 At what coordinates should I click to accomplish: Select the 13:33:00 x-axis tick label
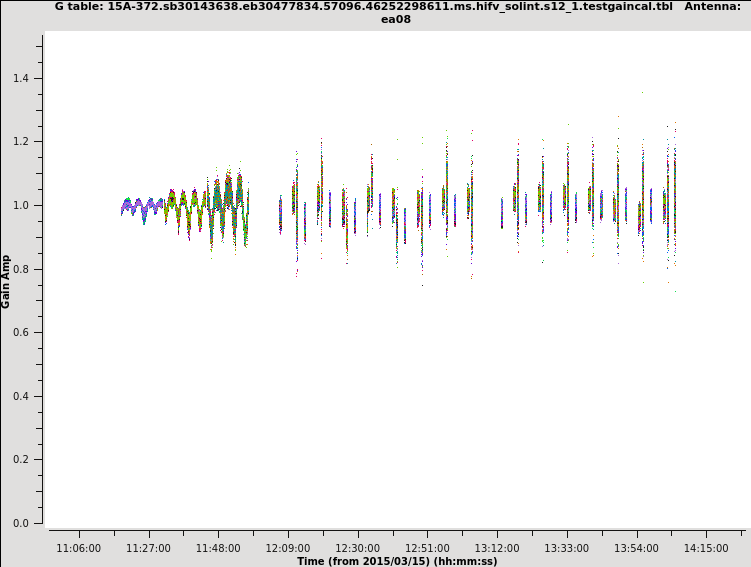point(567,548)
